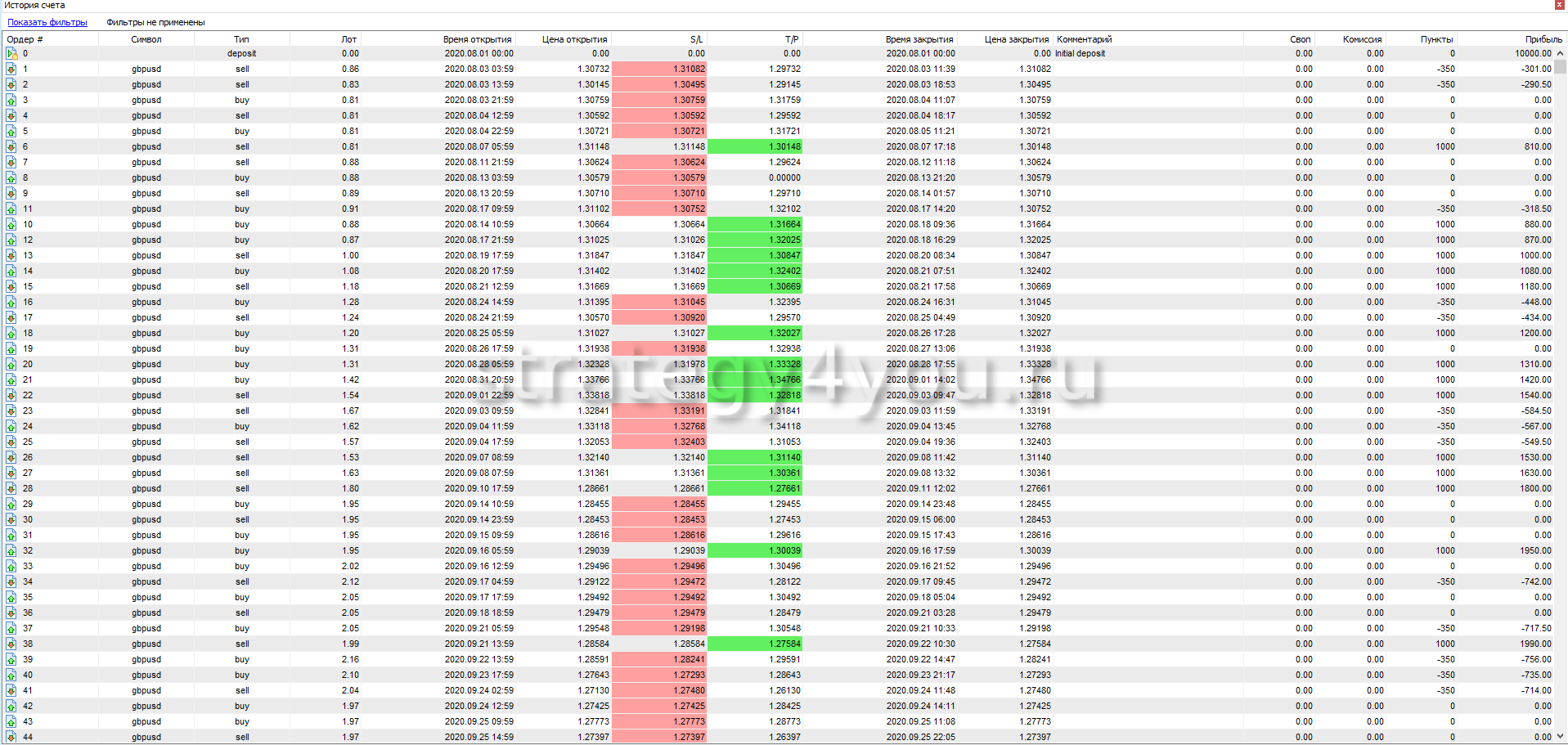The height and width of the screenshot is (745, 1568).
Task: Sort by the Время открытия column header
Action: (477, 39)
